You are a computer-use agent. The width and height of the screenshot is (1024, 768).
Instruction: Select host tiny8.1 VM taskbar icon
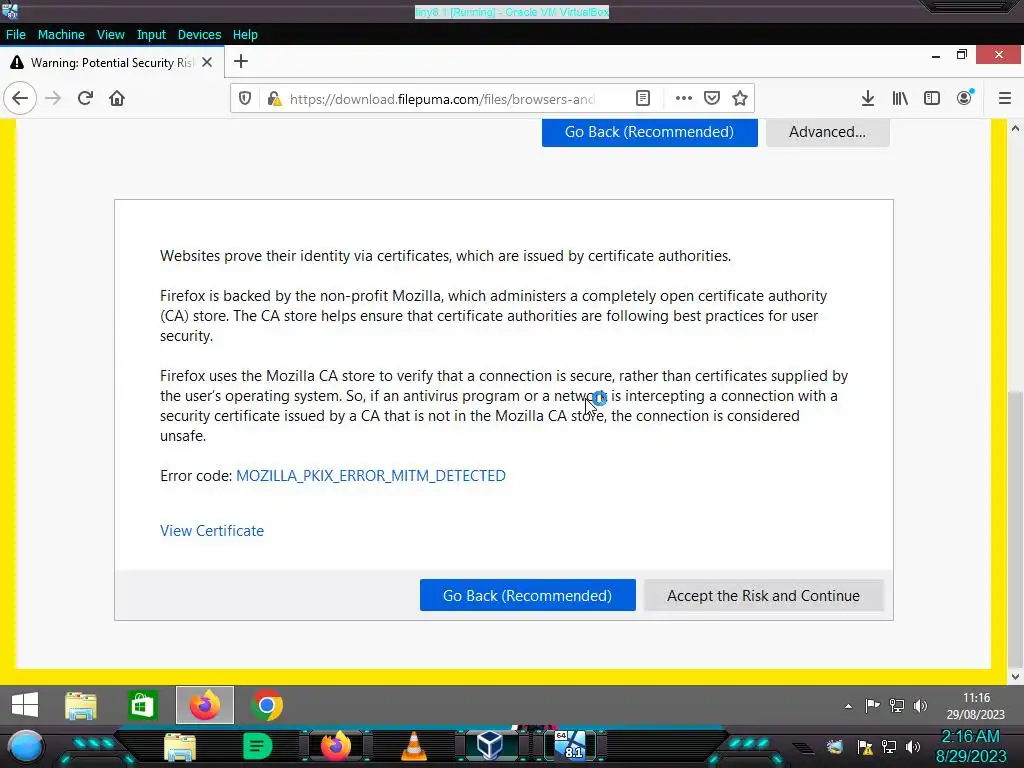(x=571, y=745)
